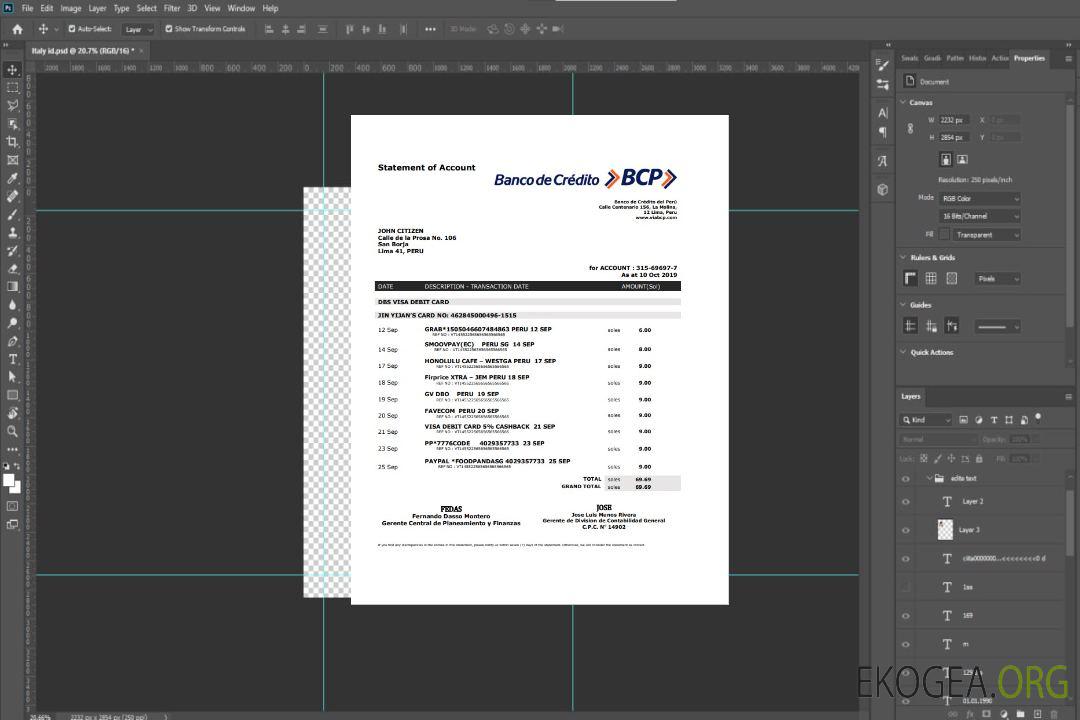
Task: Open the 16 Bits/Channel dropdown
Action: point(979,216)
